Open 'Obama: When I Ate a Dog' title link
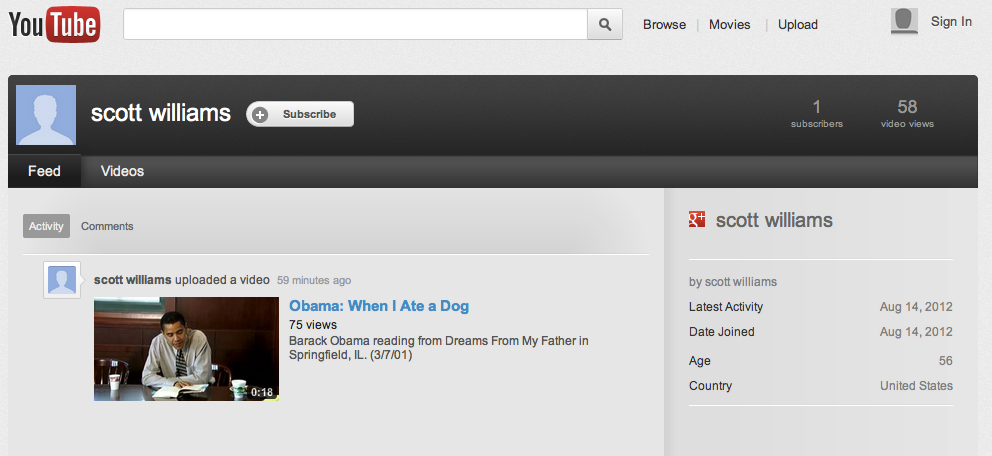Screen dimensions: 992x456 tap(379, 306)
